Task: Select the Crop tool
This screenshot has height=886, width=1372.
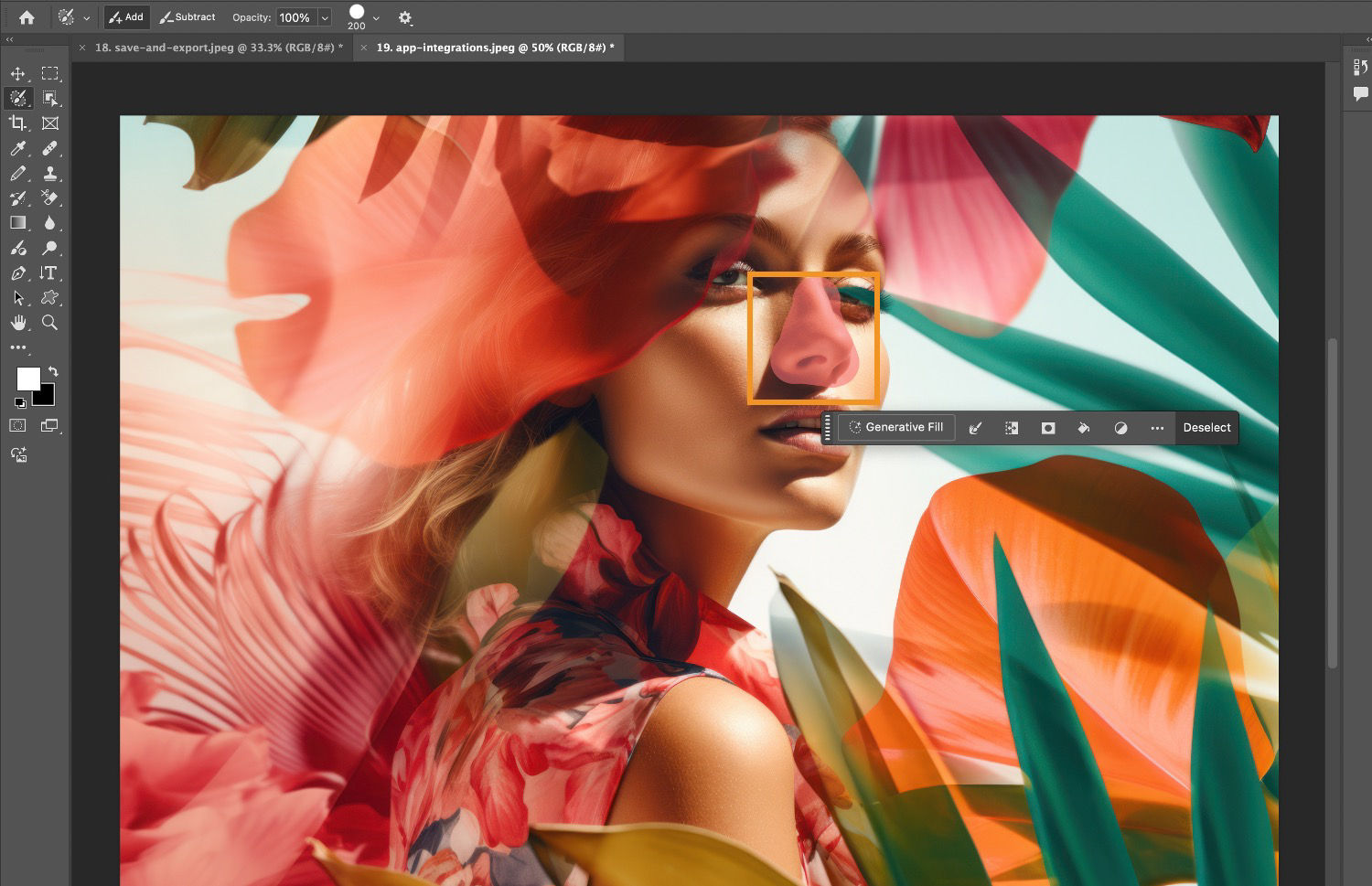Action: [18, 123]
